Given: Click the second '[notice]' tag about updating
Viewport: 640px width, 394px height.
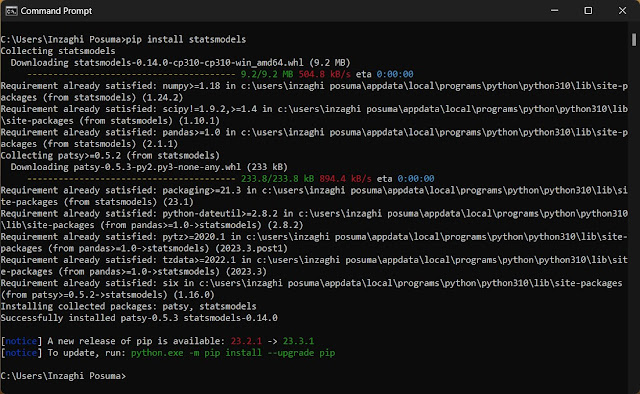Looking at the screenshot, I should 21,353.
